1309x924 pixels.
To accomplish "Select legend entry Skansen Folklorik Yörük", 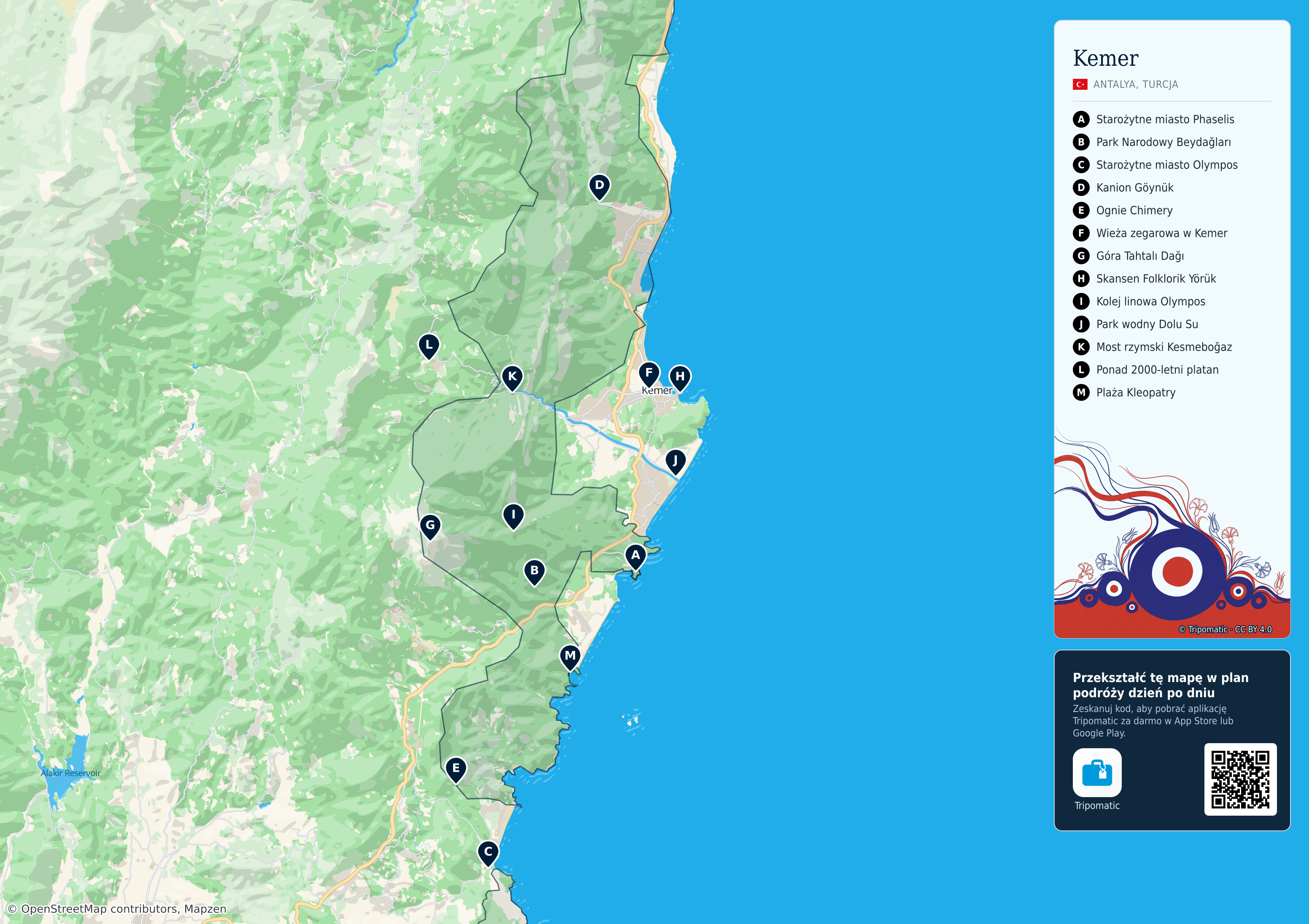I will pyautogui.click(x=1155, y=279).
